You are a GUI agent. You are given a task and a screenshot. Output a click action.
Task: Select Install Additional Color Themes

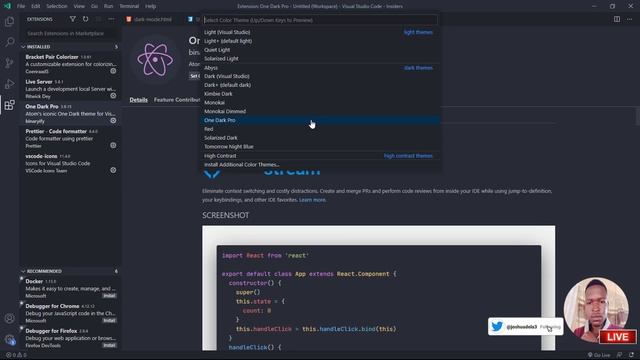[320, 165]
